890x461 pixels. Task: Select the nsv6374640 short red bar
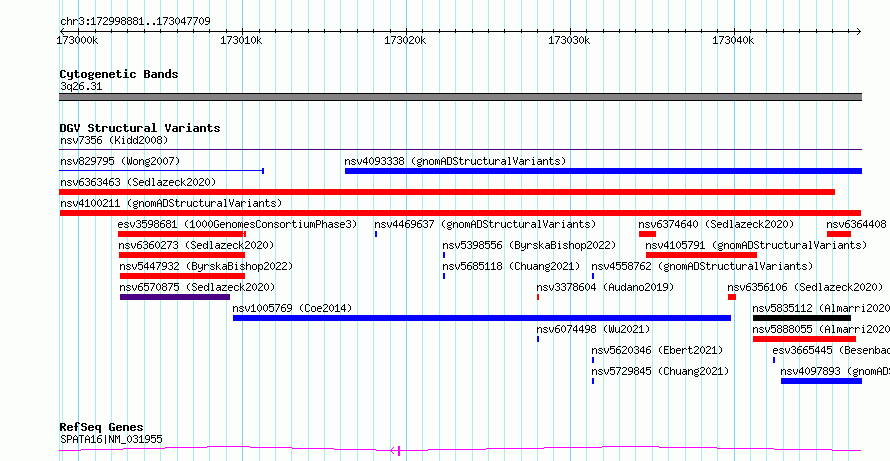[647, 234]
